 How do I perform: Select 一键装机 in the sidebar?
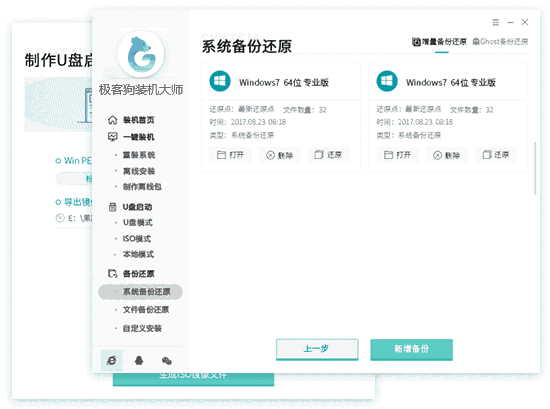[139, 137]
